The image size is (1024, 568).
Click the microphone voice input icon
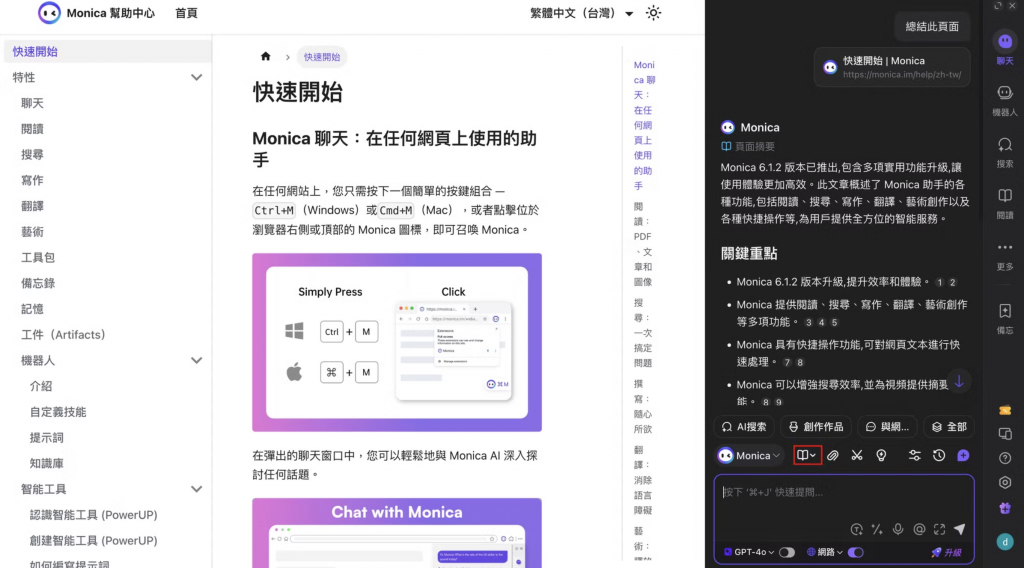coord(899,529)
